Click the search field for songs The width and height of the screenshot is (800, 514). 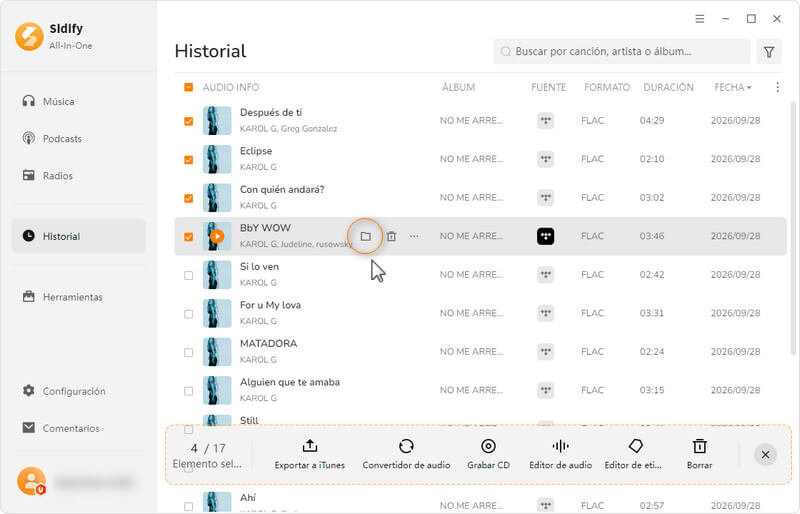621,52
